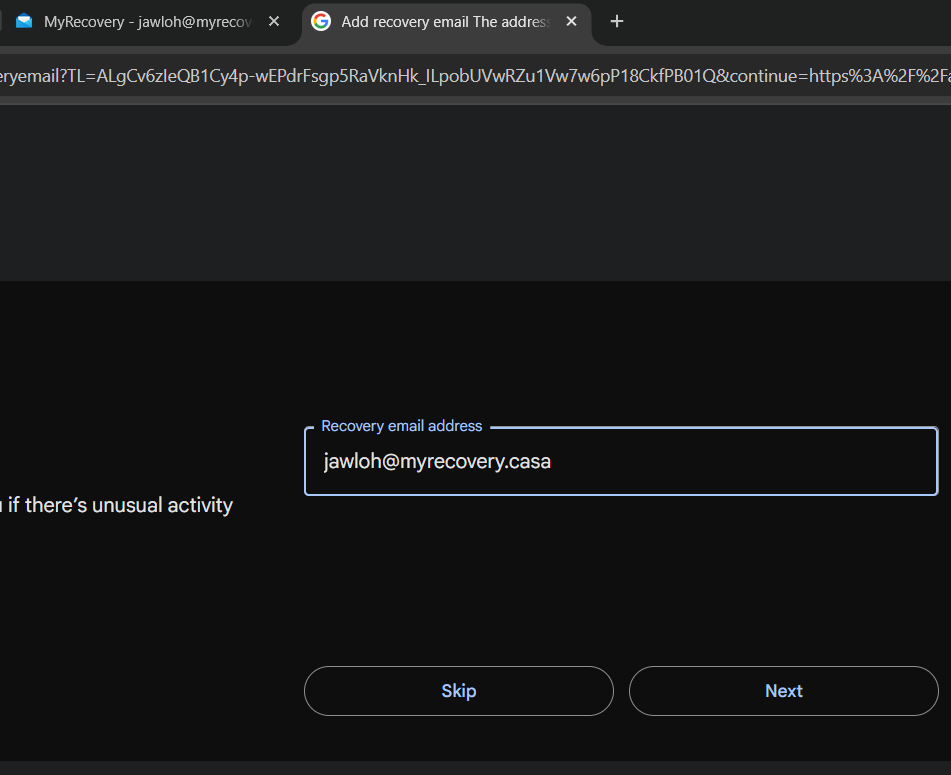The height and width of the screenshot is (775, 951).
Task: Click the MyRecovery mail envelope favicon
Action: coord(24,21)
